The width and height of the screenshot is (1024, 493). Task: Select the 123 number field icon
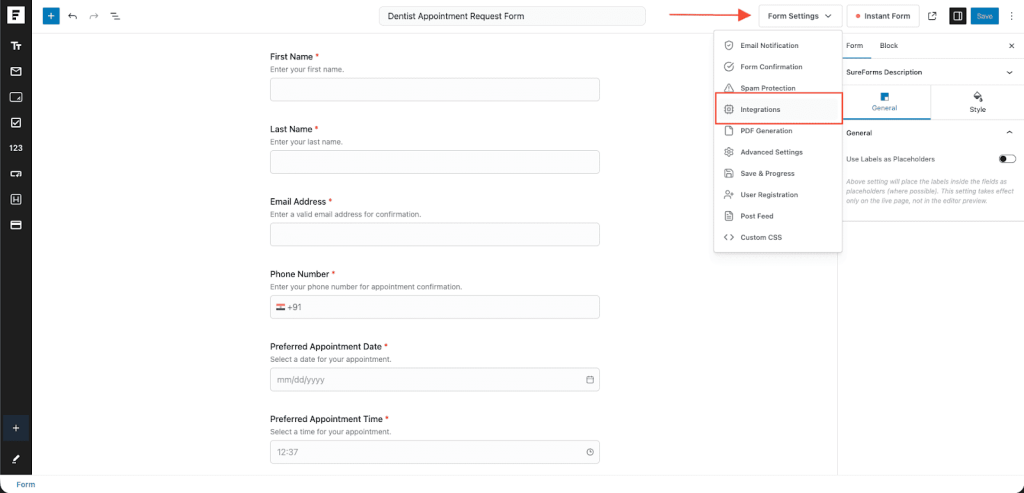click(x=16, y=148)
